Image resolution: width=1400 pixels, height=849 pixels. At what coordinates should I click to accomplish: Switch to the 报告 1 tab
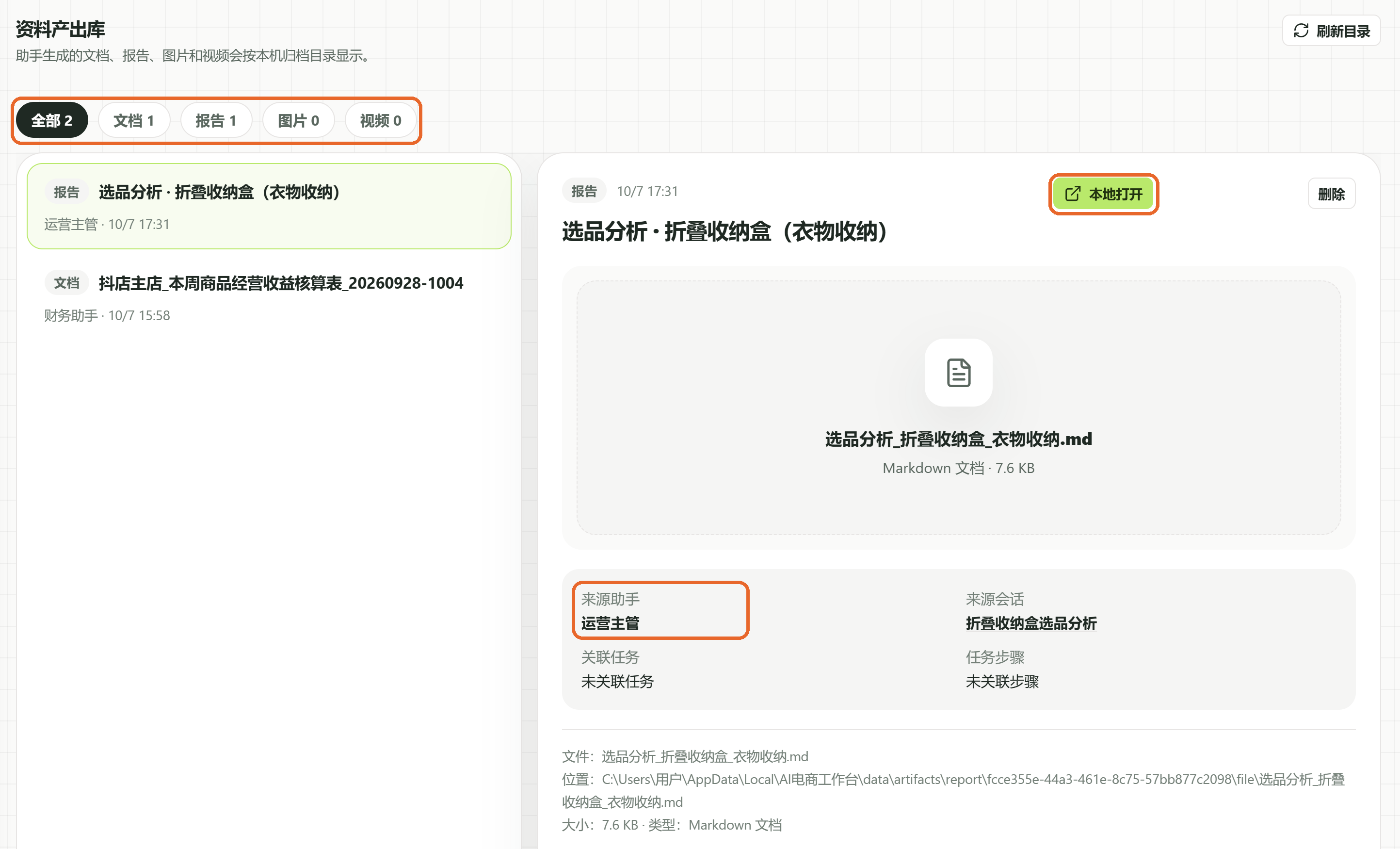pyautogui.click(x=216, y=120)
